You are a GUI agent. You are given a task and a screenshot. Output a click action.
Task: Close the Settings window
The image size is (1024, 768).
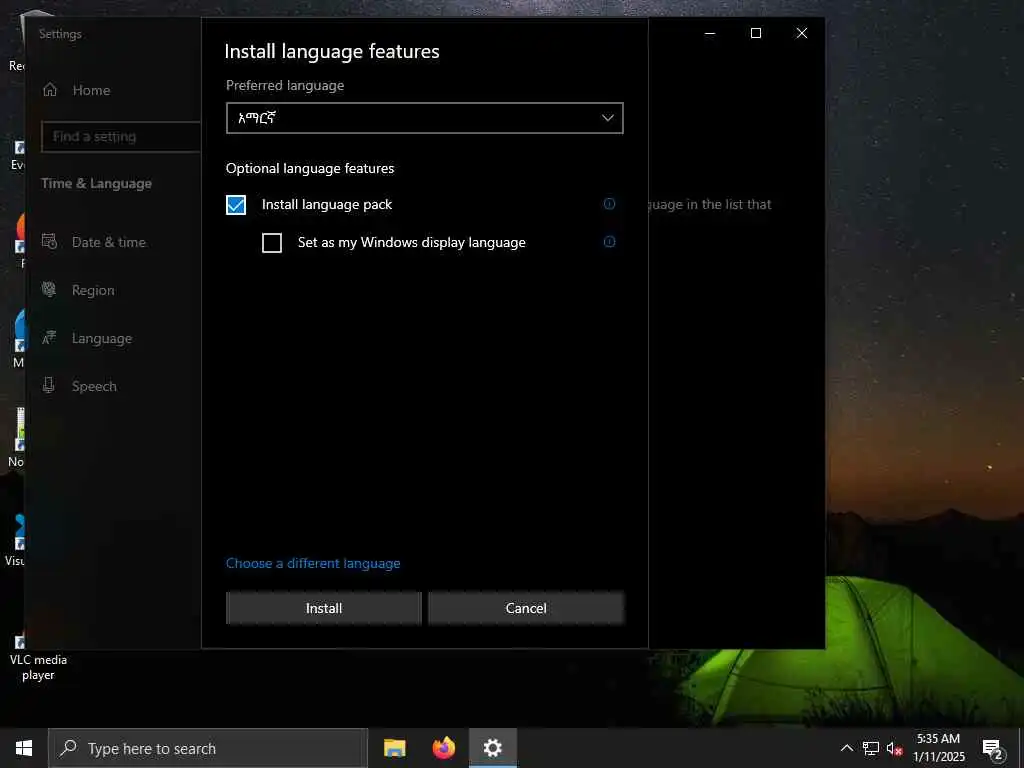pyautogui.click(x=802, y=33)
